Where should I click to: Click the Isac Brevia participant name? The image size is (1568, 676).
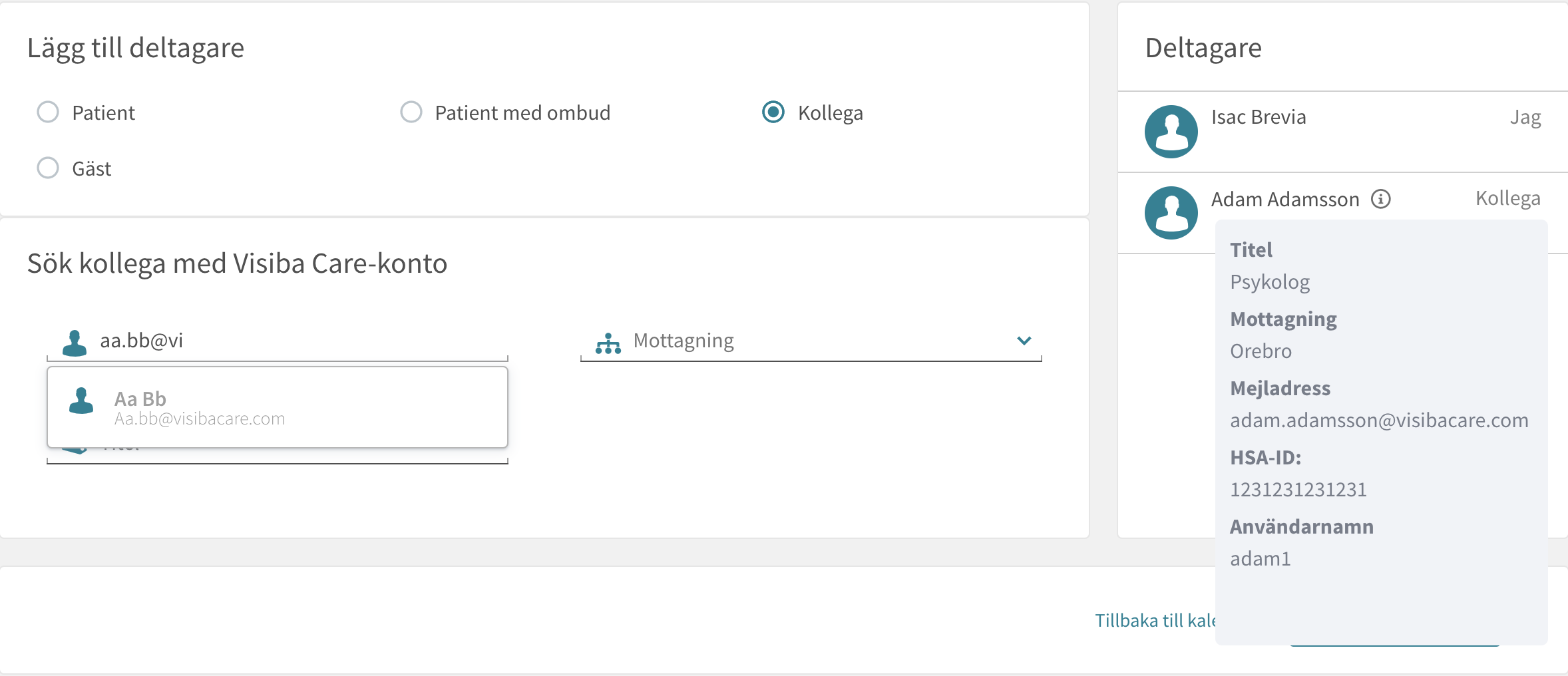(x=1259, y=117)
